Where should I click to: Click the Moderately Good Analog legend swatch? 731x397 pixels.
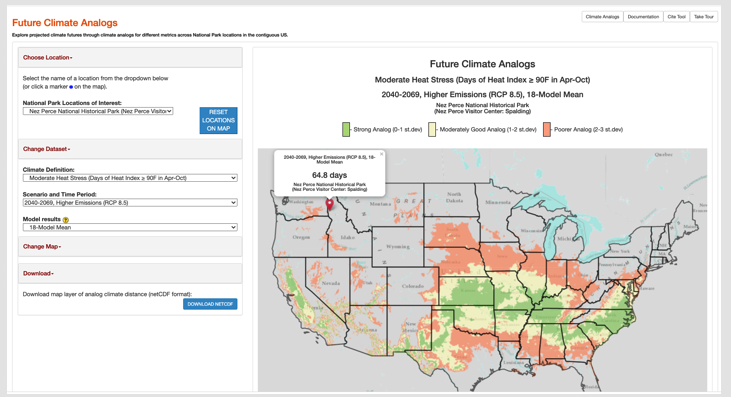click(432, 130)
